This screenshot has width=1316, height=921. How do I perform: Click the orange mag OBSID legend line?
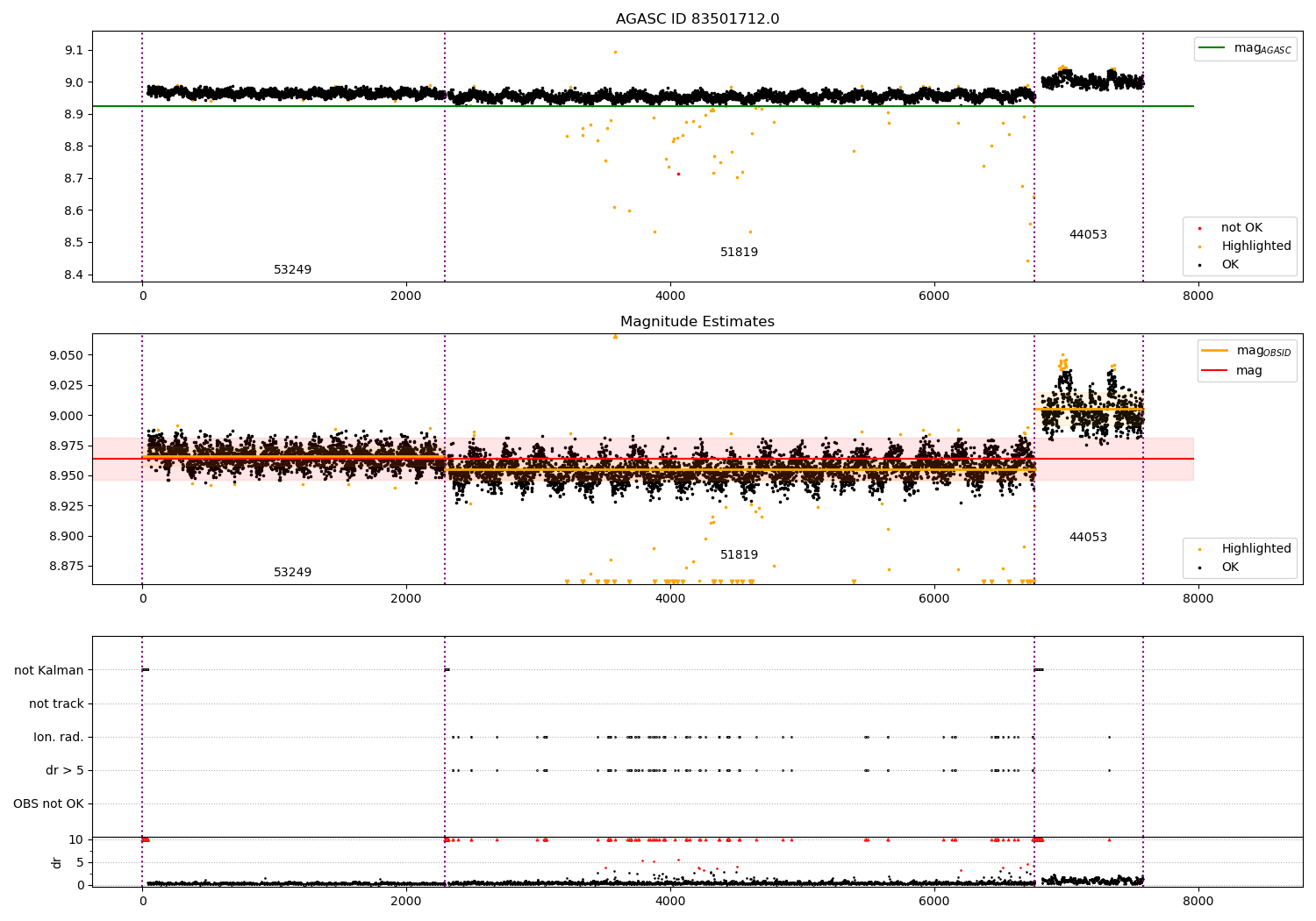[1215, 351]
